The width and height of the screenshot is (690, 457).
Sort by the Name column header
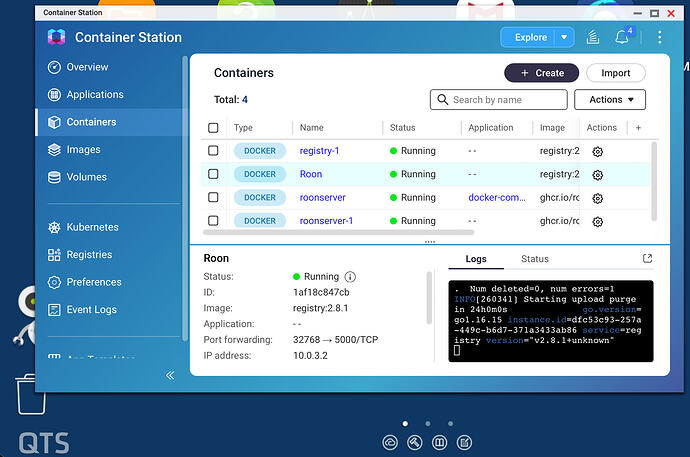(x=312, y=128)
